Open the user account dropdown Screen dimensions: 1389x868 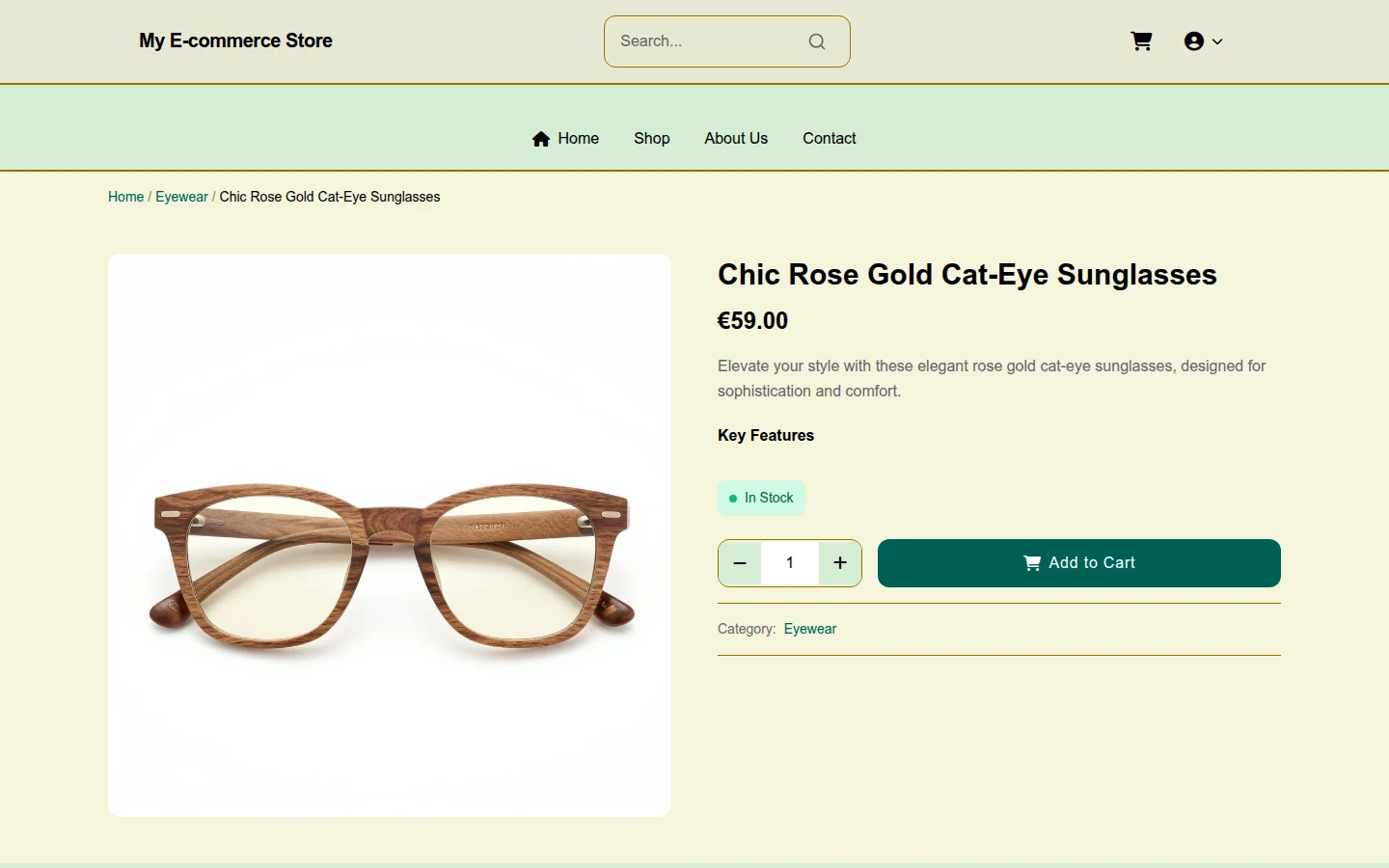[1203, 41]
